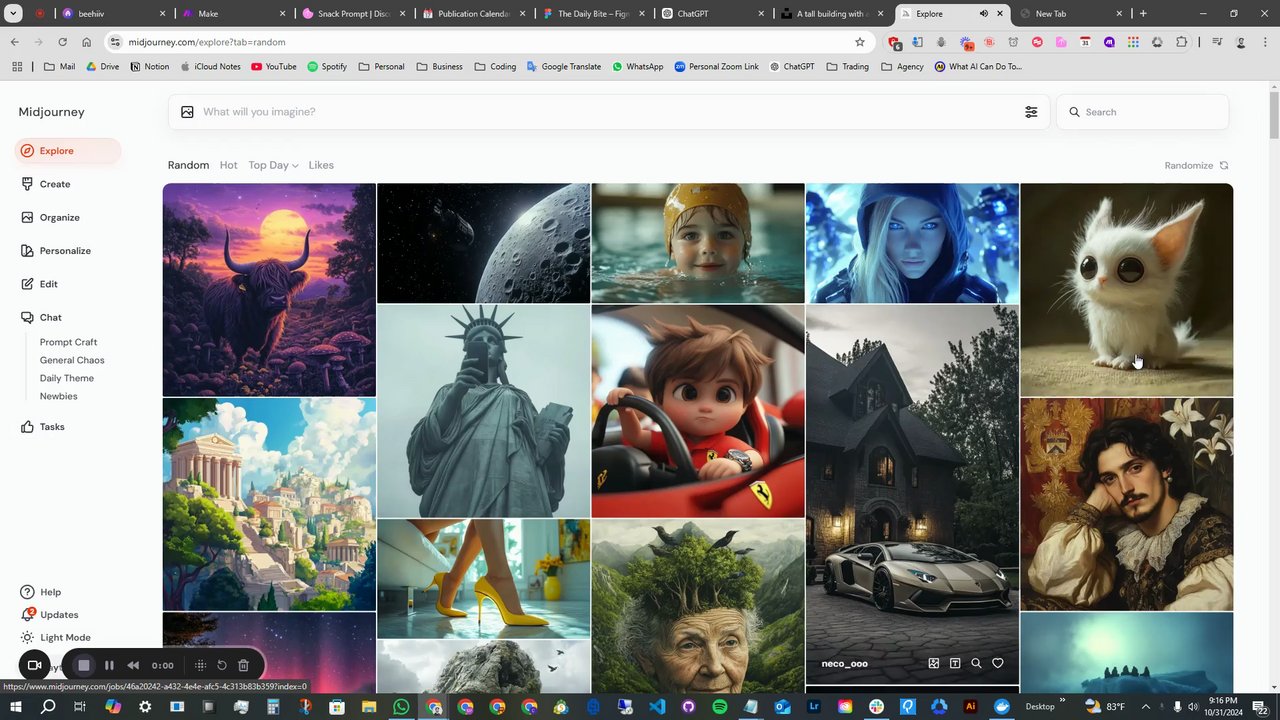The height and width of the screenshot is (720, 1280).
Task: Open the Prompt Craft chat room
Action: 68,342
